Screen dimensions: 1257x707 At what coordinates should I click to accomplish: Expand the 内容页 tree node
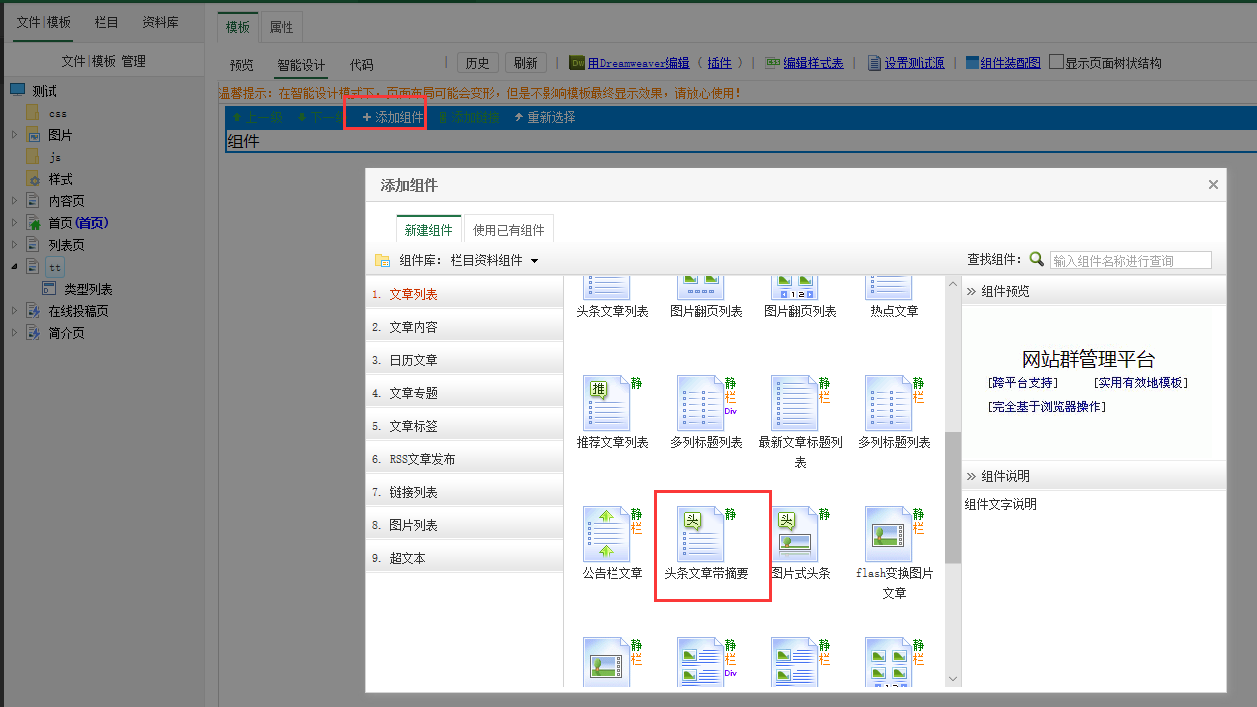point(14,201)
